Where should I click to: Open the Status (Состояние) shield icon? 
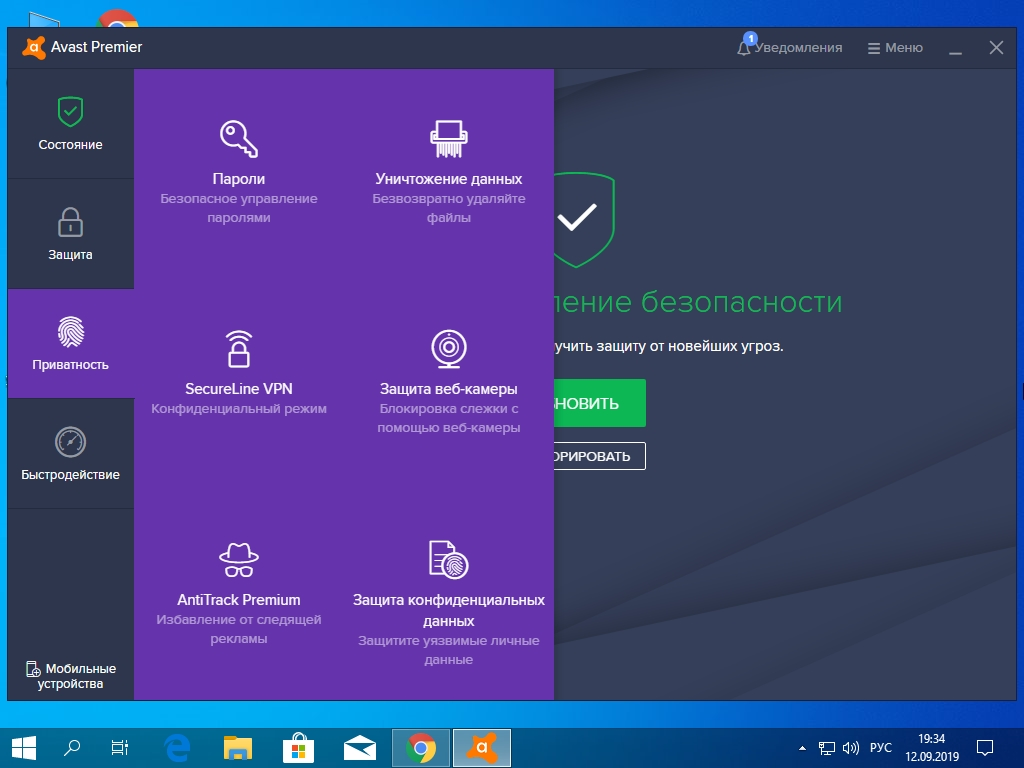70,112
